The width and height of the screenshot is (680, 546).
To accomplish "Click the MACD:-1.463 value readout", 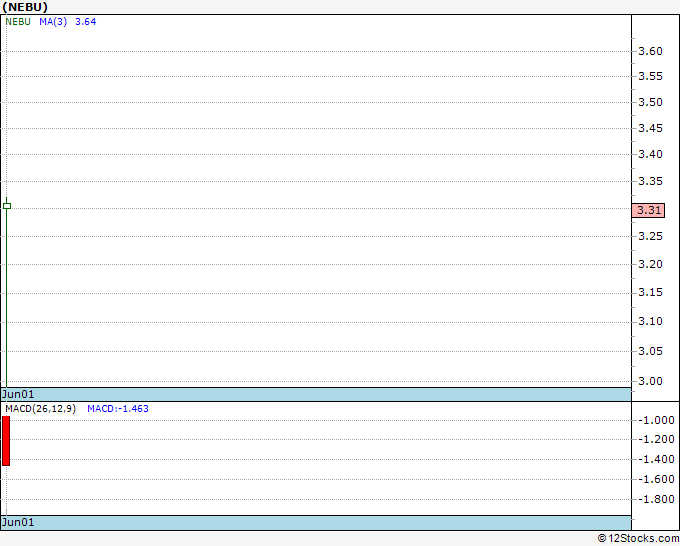I will coord(118,409).
